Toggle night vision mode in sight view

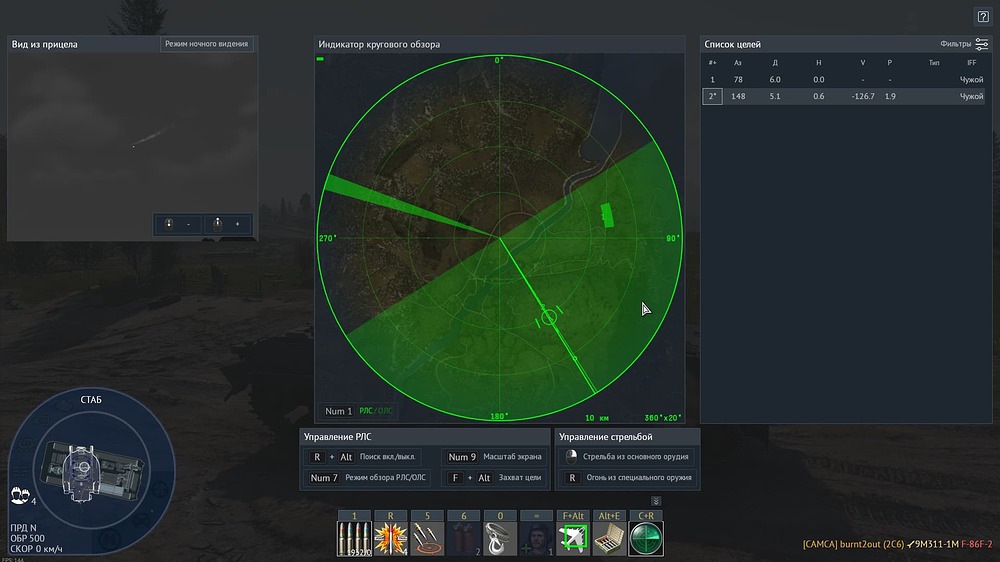pyautogui.click(x=207, y=44)
